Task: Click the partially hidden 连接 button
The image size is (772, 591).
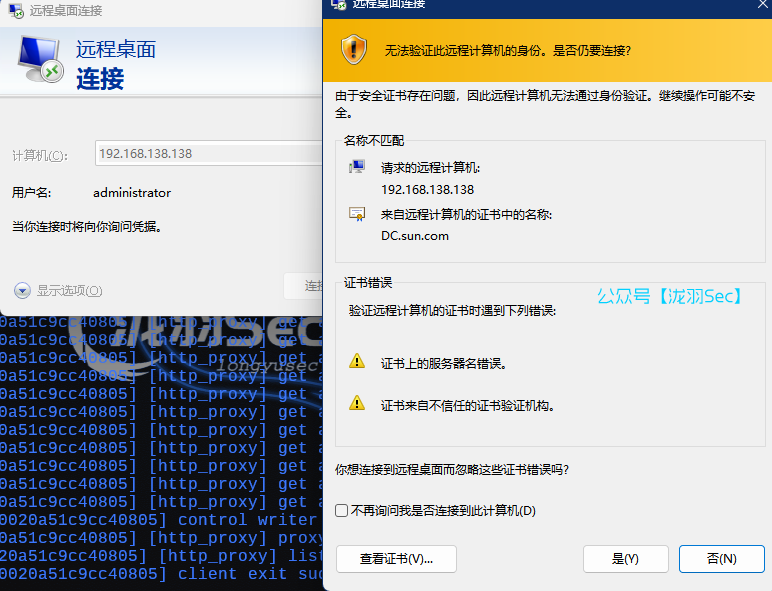Action: point(304,286)
